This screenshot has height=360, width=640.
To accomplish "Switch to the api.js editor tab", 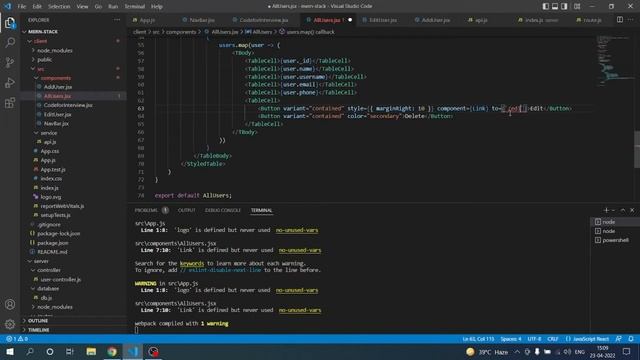I will (x=481, y=20).
